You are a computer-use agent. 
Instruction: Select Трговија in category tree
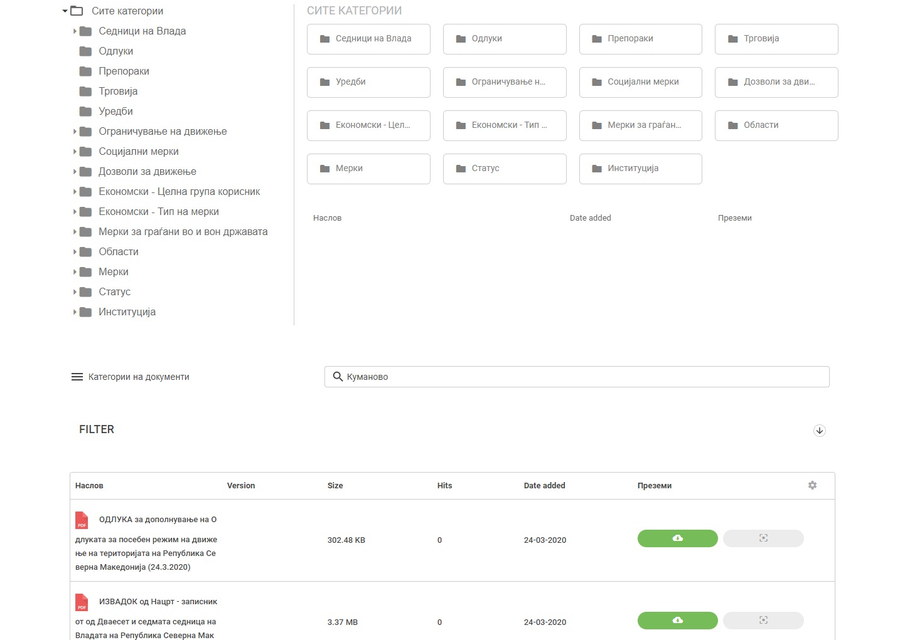coord(118,91)
